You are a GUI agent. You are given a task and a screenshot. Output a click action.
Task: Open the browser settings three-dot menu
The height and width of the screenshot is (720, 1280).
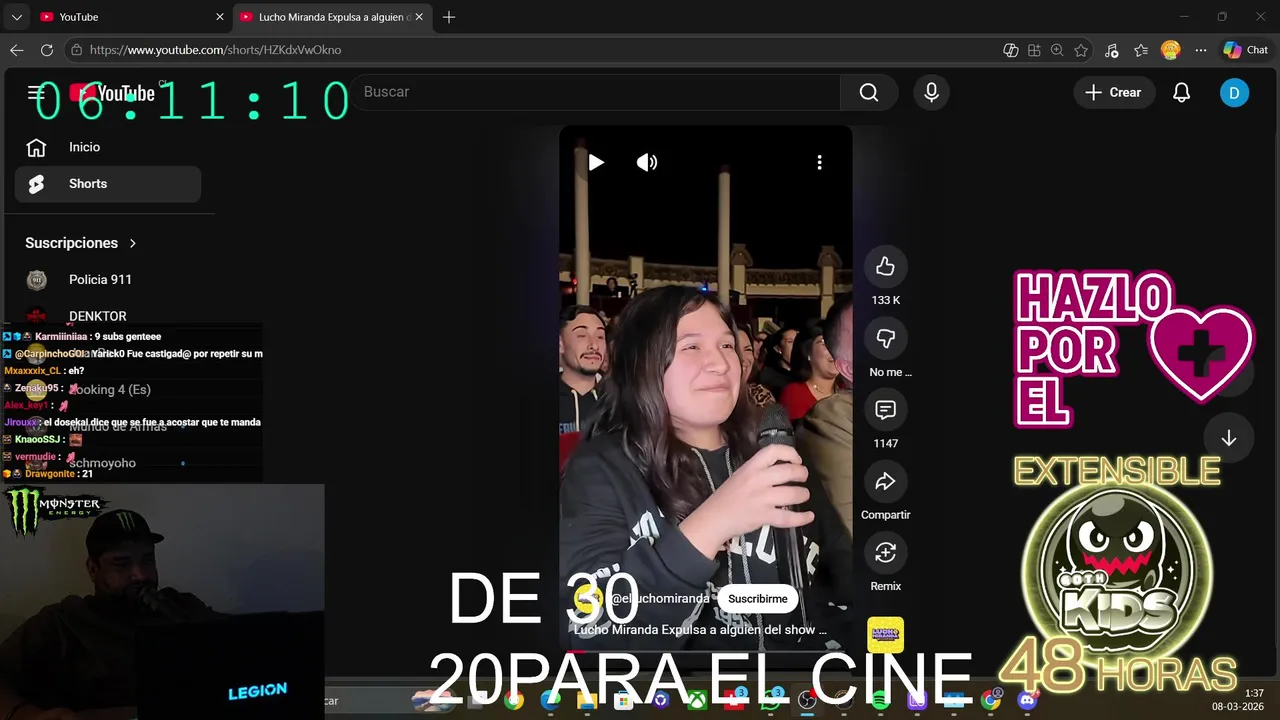coord(1201,50)
